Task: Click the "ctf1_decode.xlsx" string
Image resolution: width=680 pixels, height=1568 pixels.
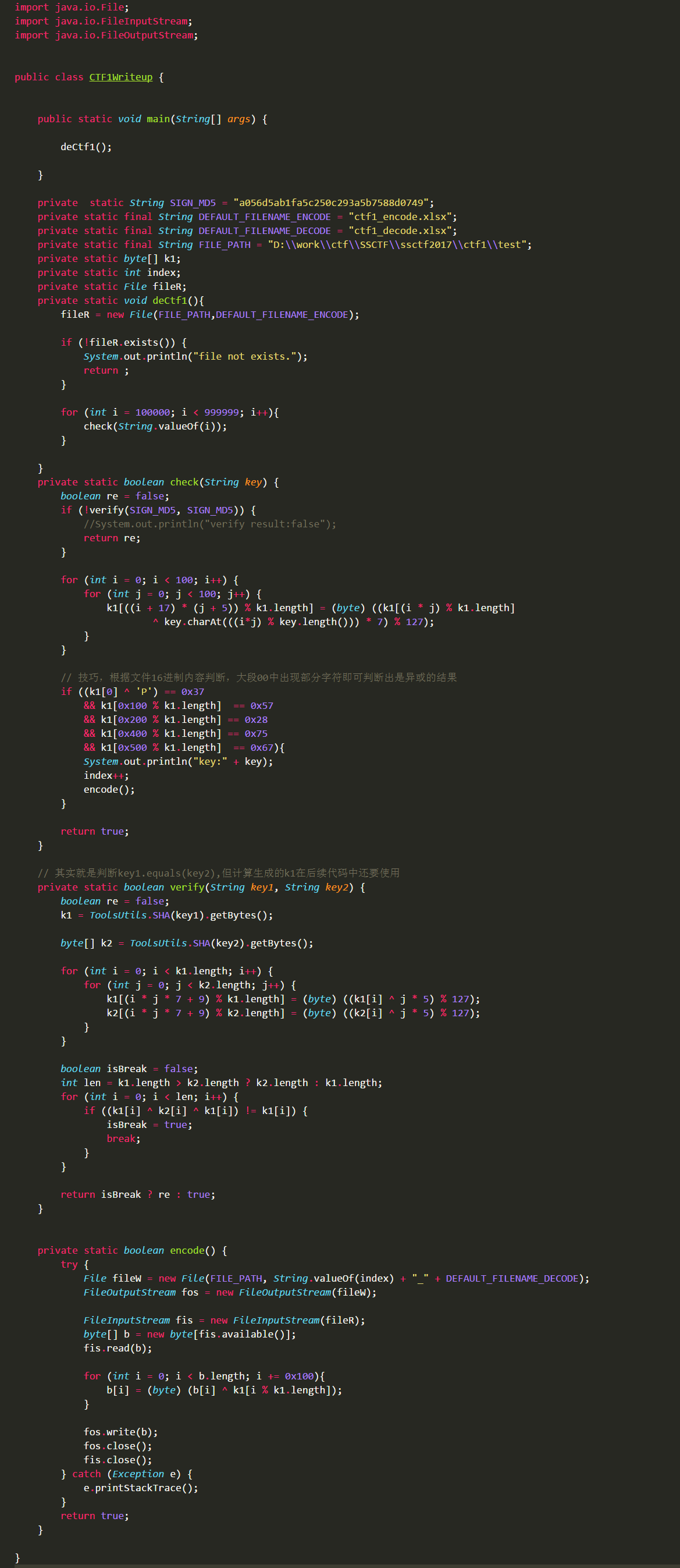Action: click(400, 230)
